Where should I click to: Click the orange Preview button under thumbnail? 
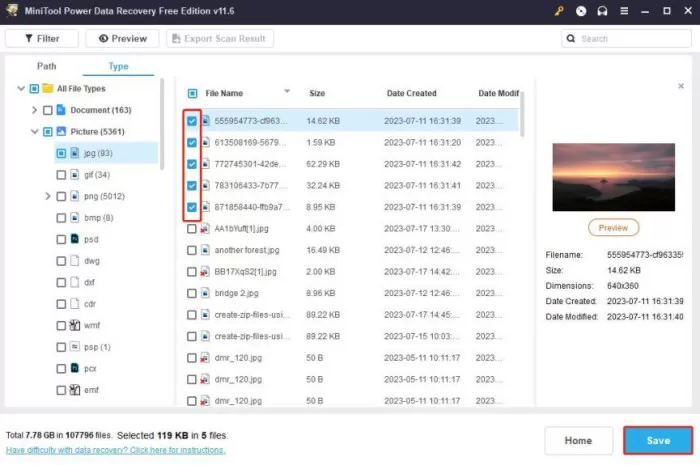pos(613,228)
